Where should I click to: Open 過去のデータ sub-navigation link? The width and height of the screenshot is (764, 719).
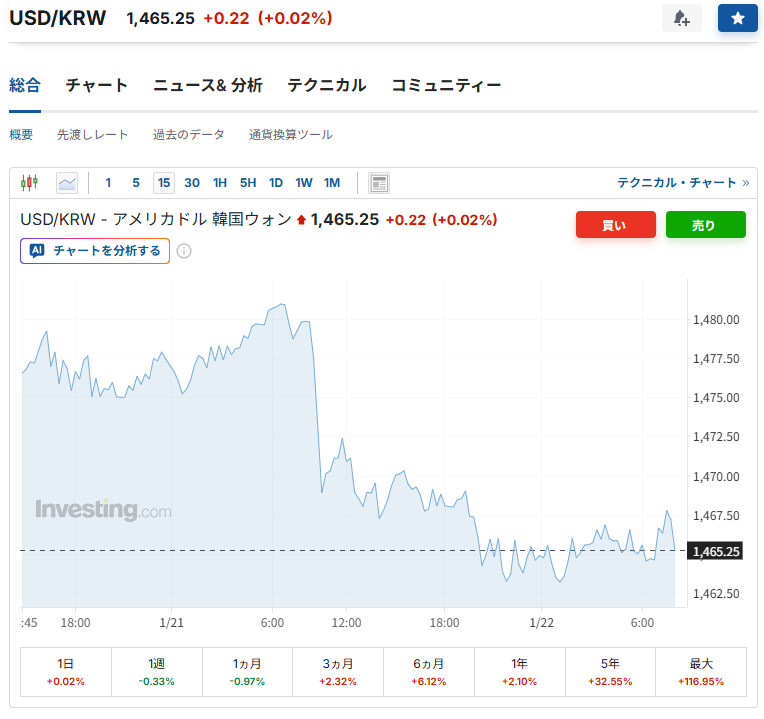pyautogui.click(x=189, y=135)
